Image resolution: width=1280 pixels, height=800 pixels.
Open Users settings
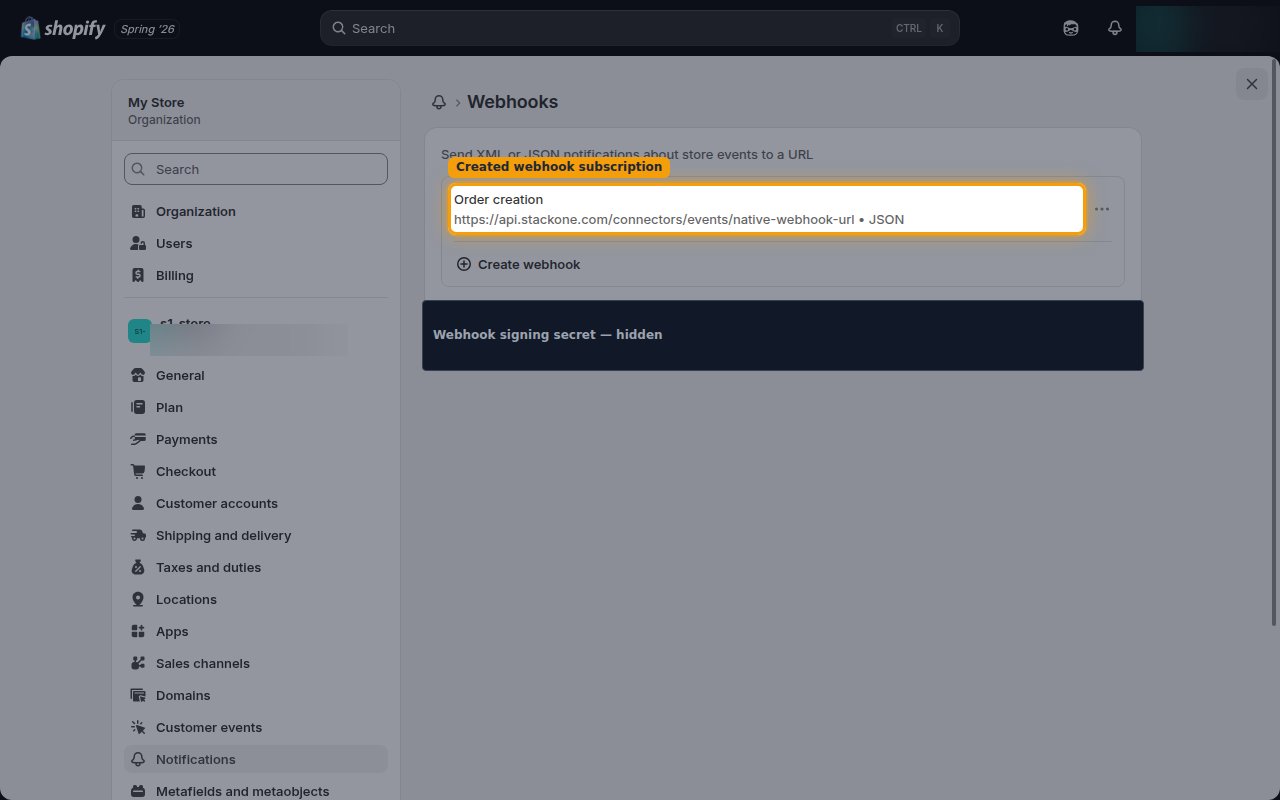(x=256, y=243)
